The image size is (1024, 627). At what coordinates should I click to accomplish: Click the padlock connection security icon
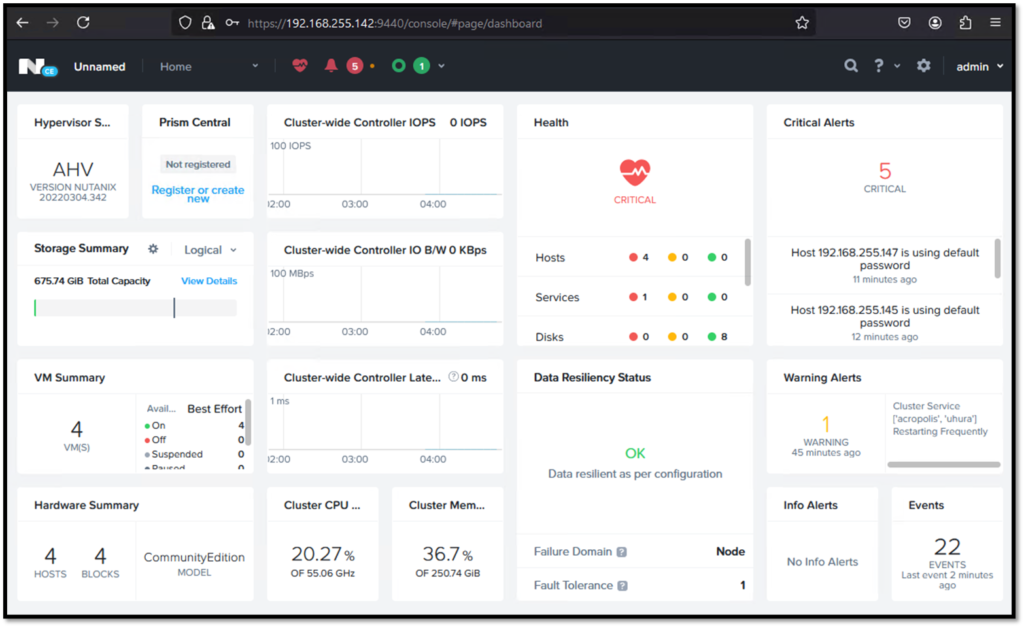tap(208, 23)
